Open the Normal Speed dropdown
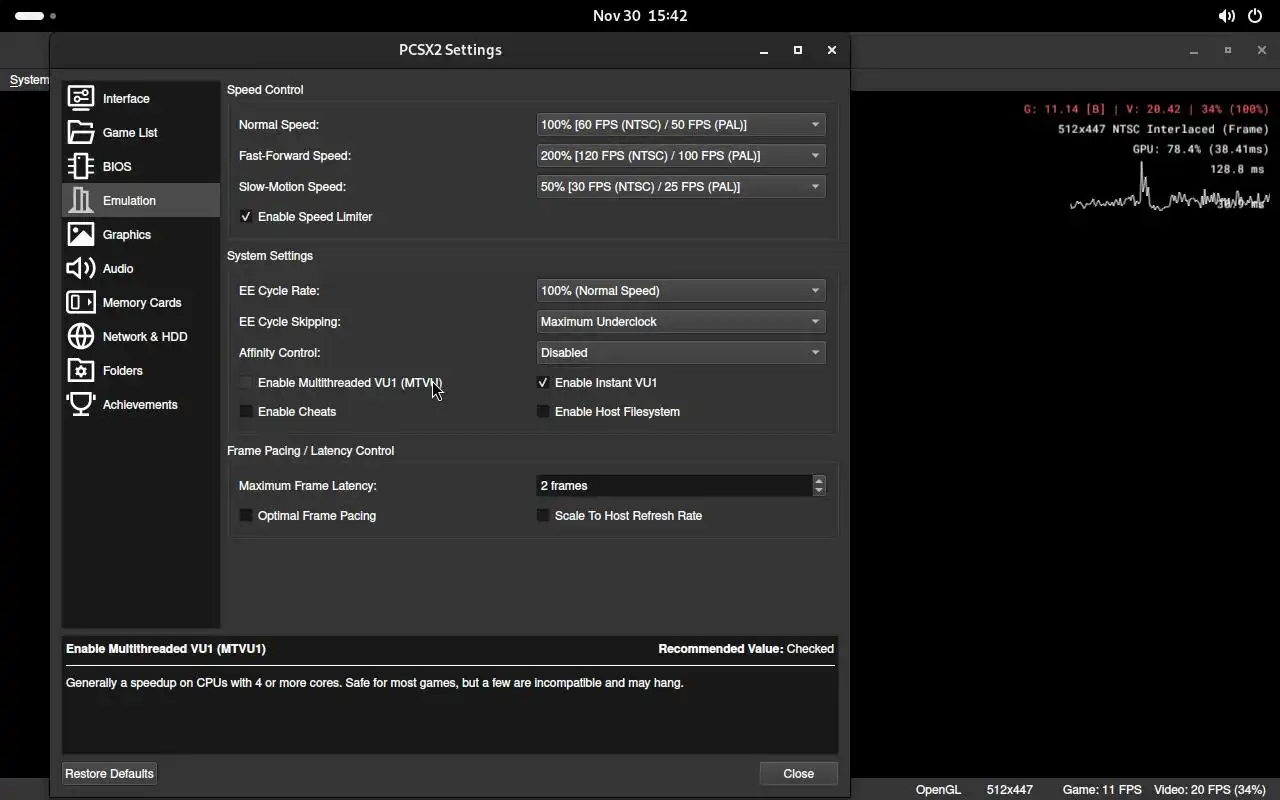Screen dimensions: 1280x800 point(681,124)
